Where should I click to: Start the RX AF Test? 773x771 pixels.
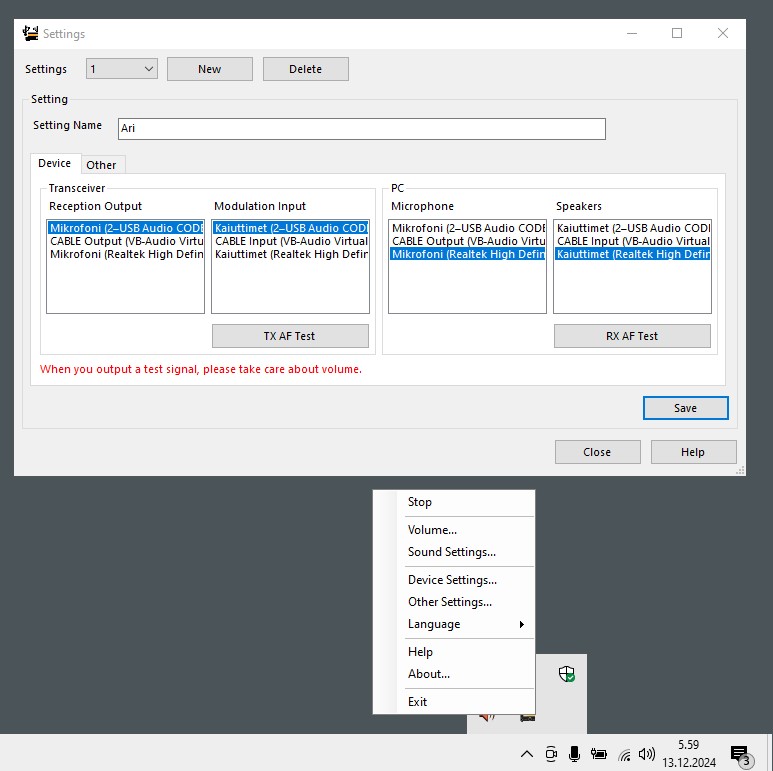click(x=632, y=336)
